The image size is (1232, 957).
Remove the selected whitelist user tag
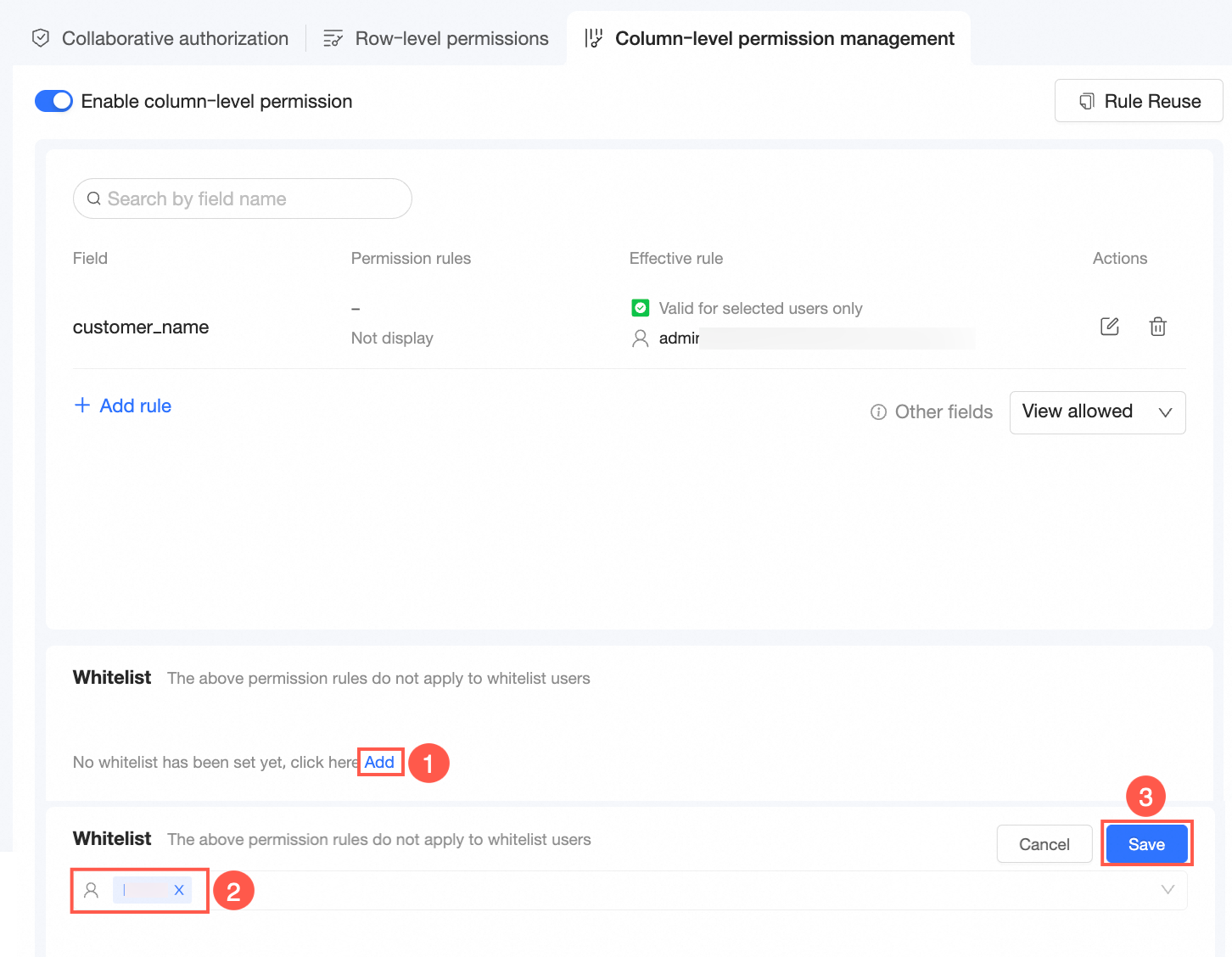179,890
